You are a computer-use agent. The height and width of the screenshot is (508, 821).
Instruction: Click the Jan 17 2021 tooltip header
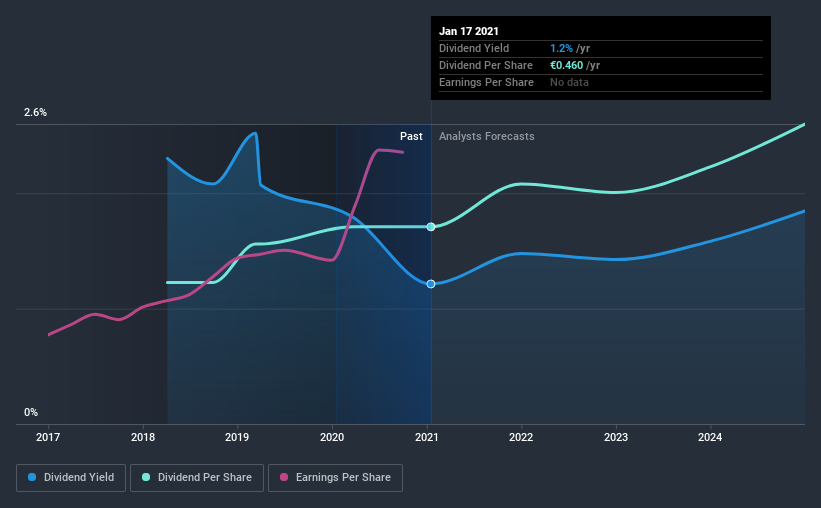click(x=469, y=31)
